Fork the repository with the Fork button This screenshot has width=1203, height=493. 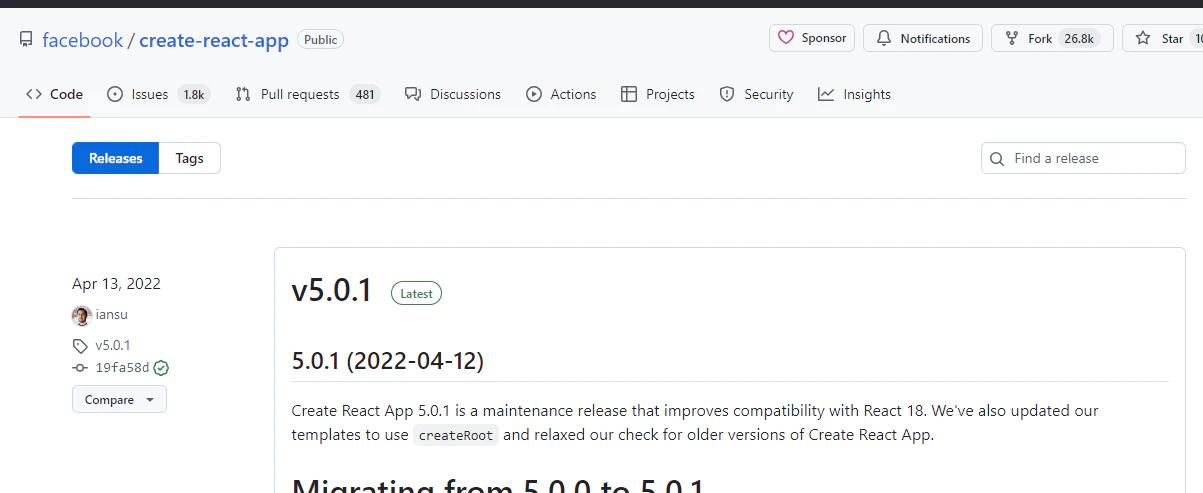(x=1052, y=38)
